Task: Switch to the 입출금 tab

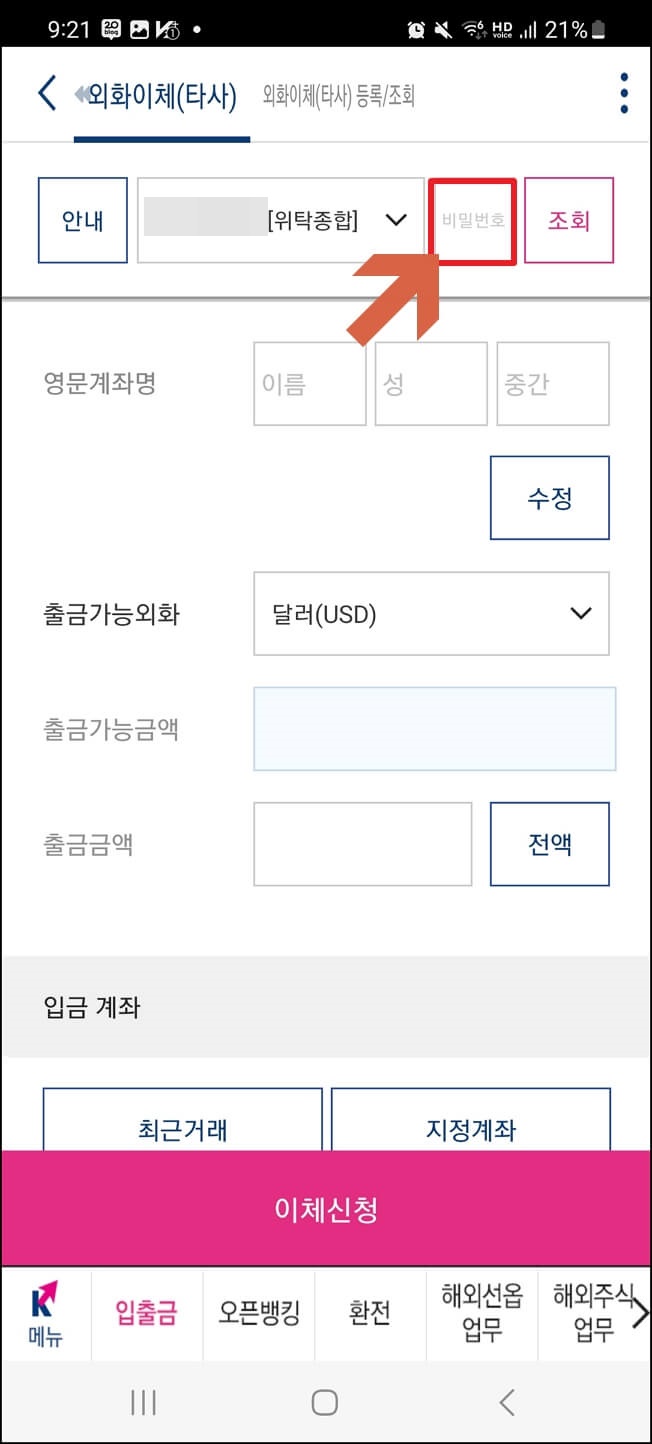Action: [146, 1315]
